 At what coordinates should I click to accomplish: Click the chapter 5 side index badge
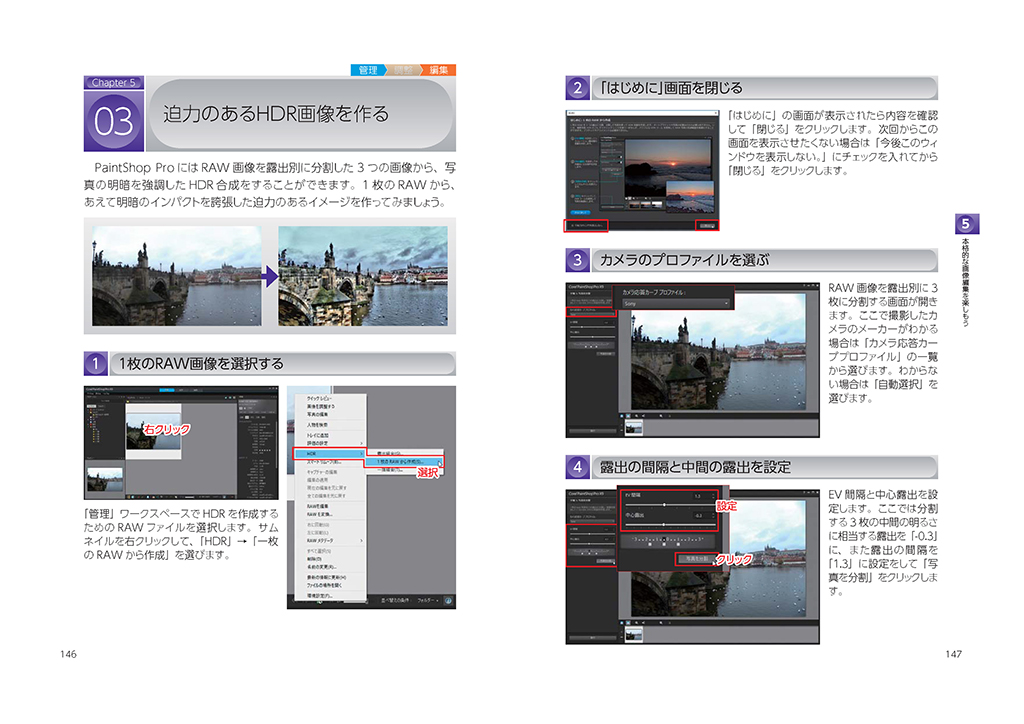pos(965,223)
